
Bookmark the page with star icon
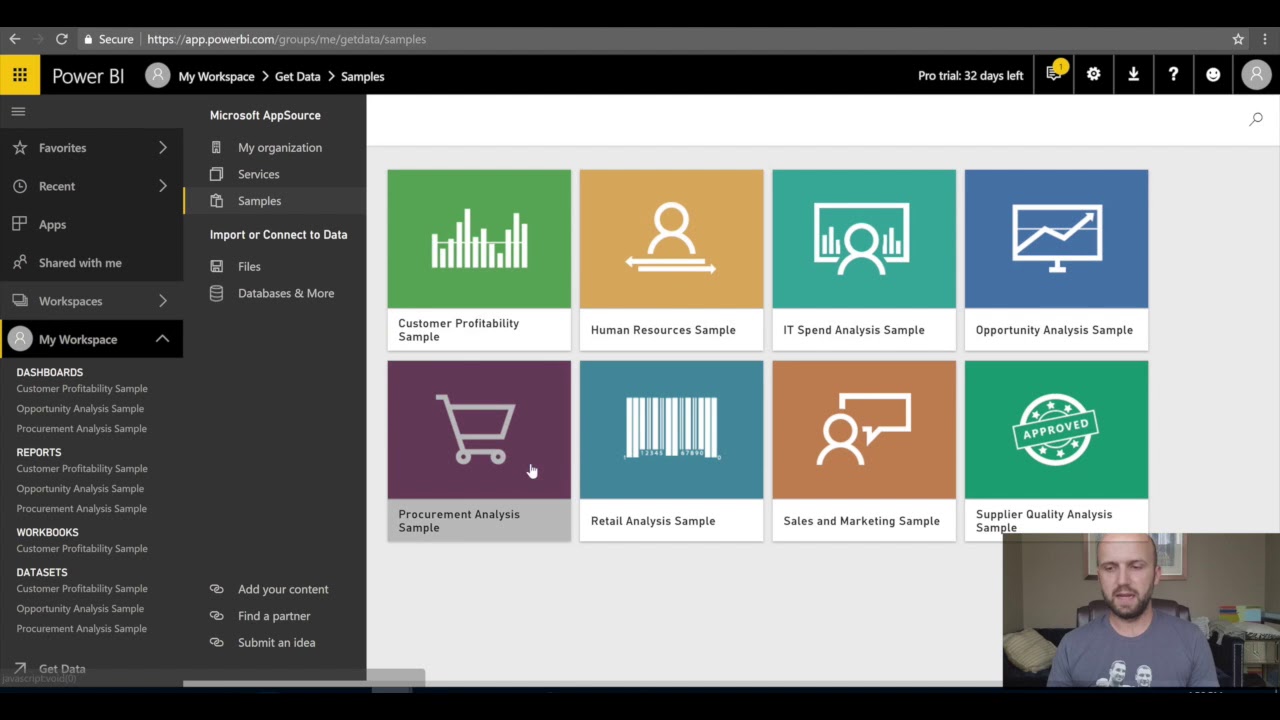(1238, 39)
